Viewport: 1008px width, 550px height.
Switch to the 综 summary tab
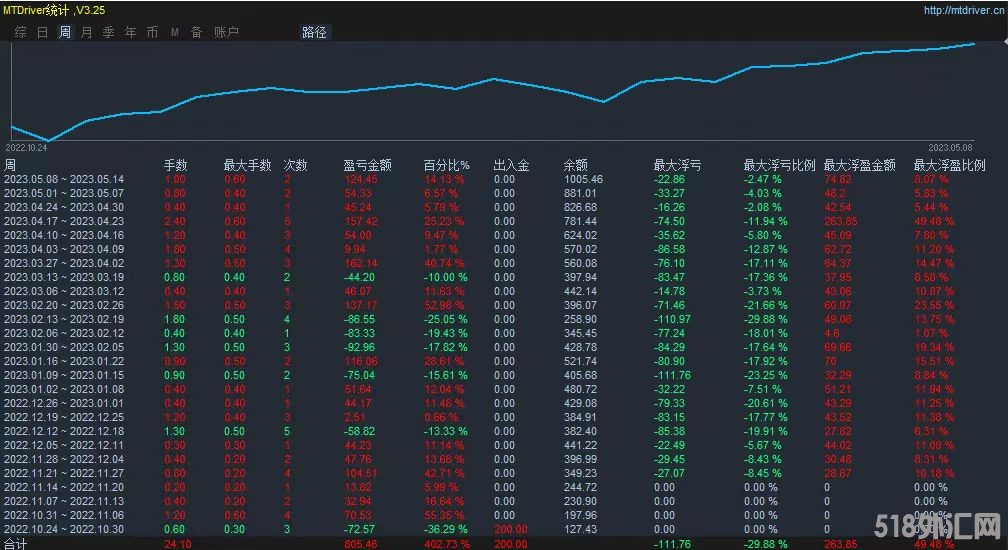[x=21, y=32]
